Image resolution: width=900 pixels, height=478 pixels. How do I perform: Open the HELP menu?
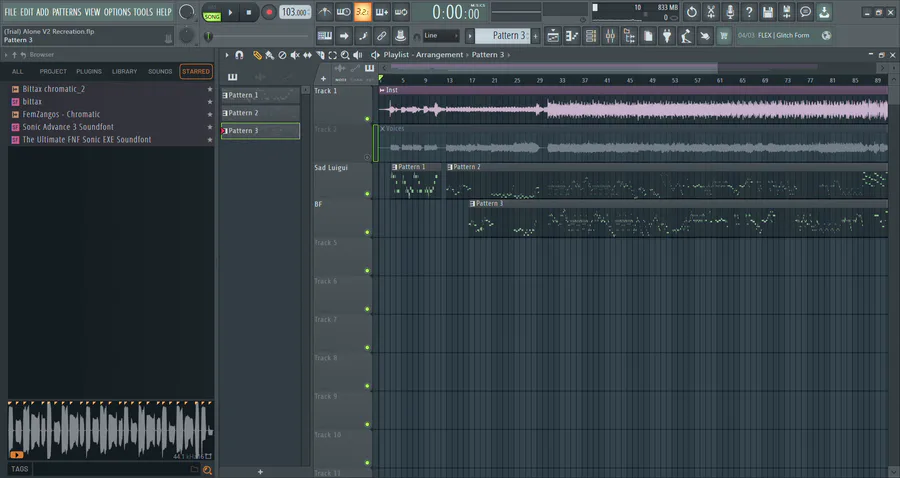coord(164,12)
